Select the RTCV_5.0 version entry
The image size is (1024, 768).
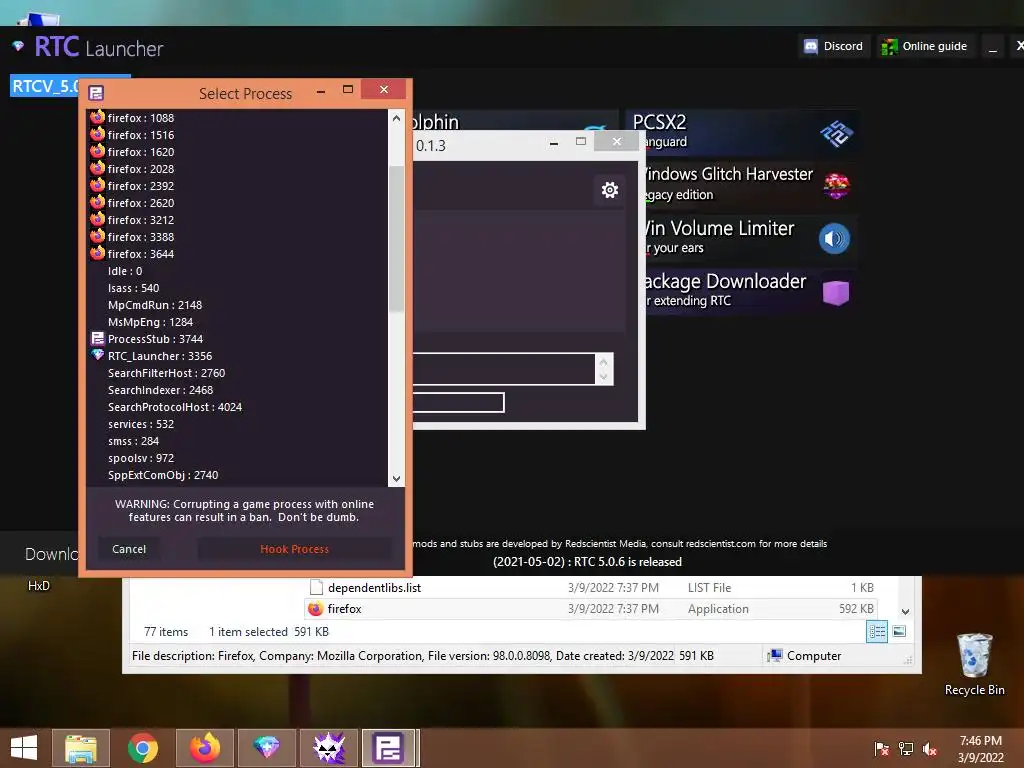44,86
